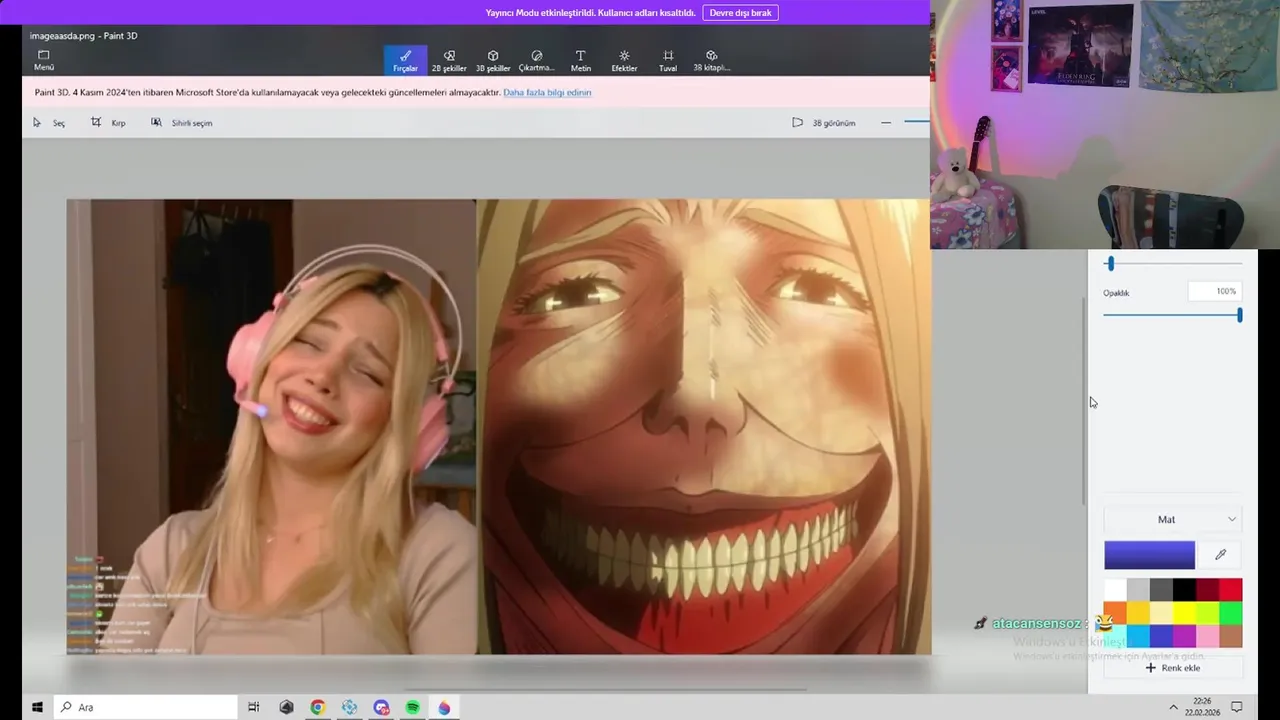Select the pink color swatch

(x=1207, y=636)
